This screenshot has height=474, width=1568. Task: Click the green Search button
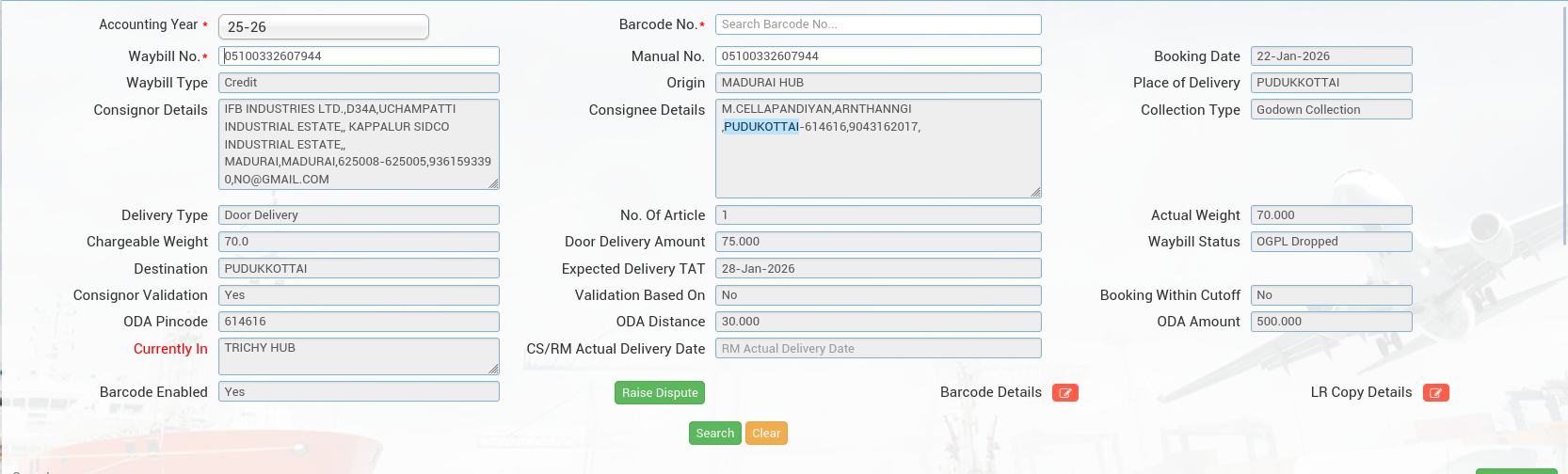click(714, 434)
